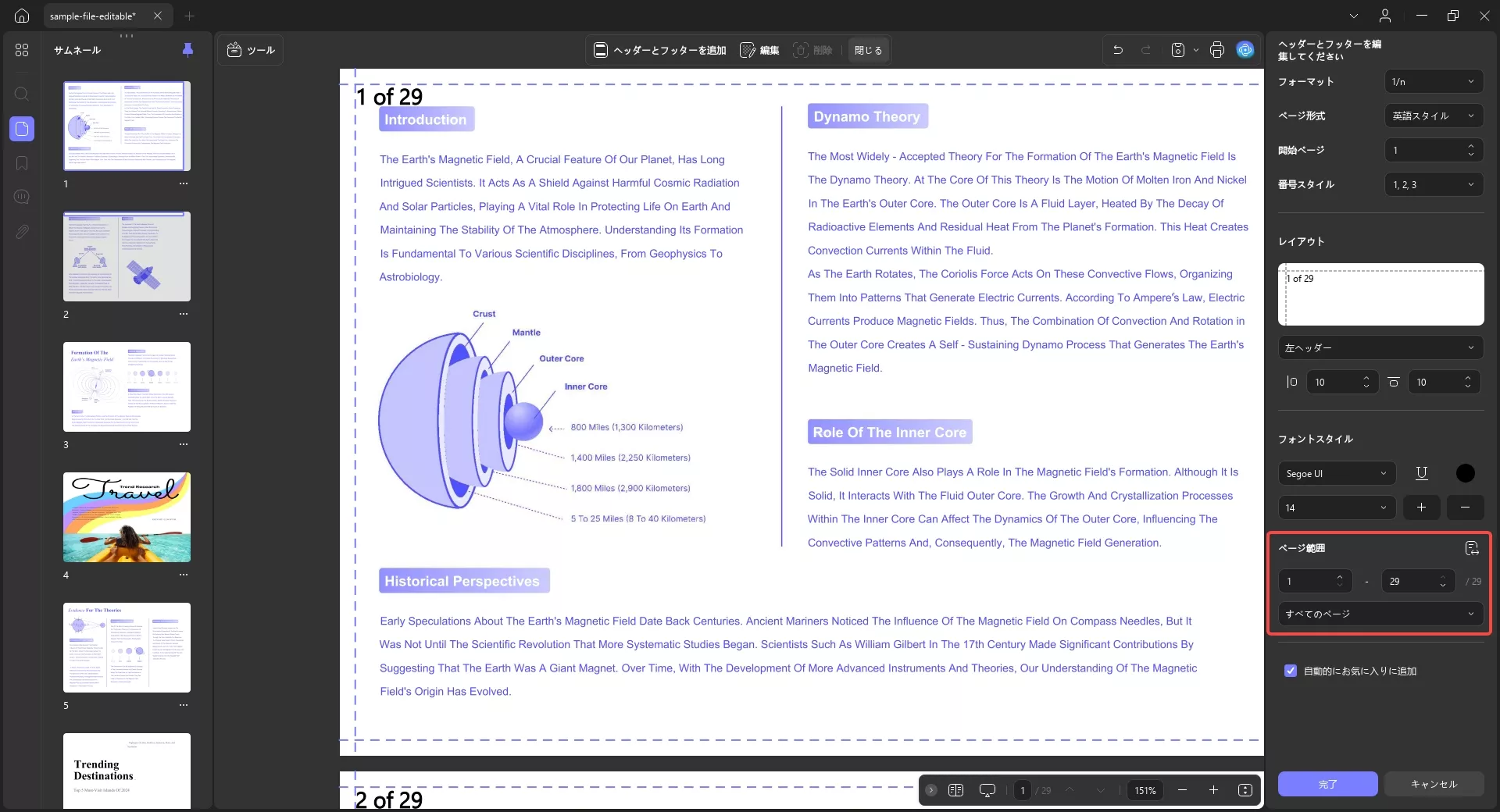Open the search panel icon
This screenshot has width=1500, height=812.
(22, 94)
